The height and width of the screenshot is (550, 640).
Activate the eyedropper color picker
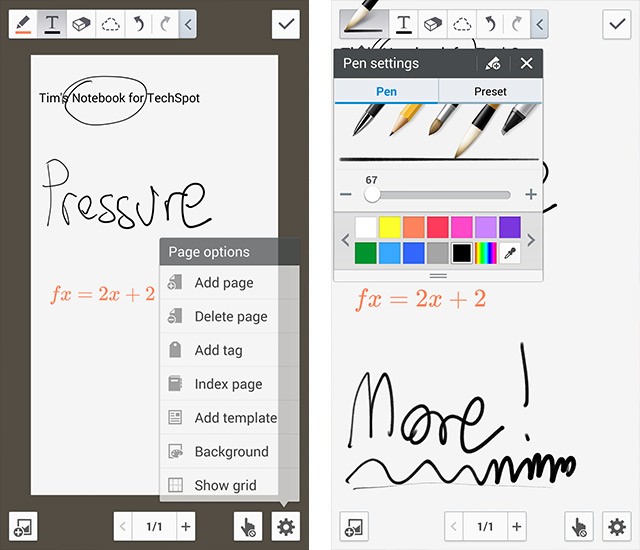pos(510,253)
